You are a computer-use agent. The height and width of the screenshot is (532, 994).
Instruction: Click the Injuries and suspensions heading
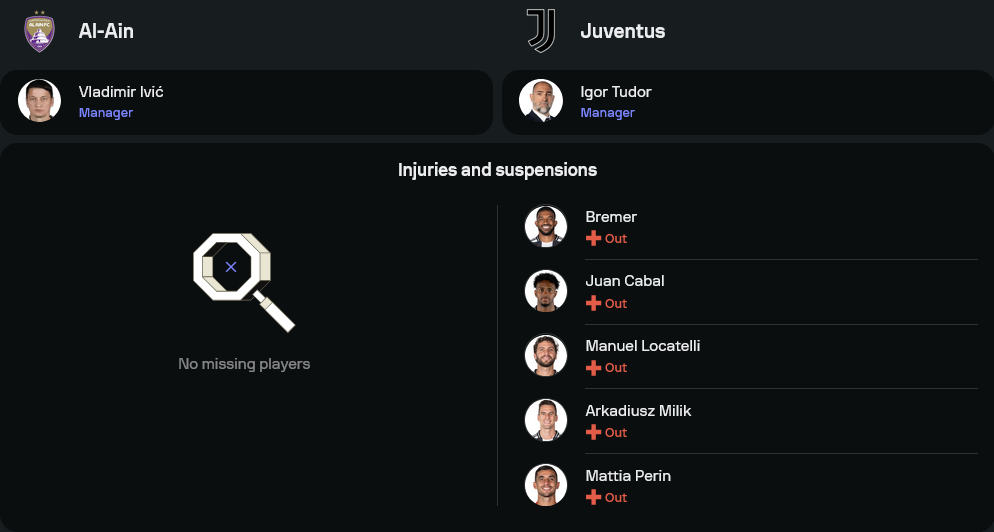tap(497, 170)
